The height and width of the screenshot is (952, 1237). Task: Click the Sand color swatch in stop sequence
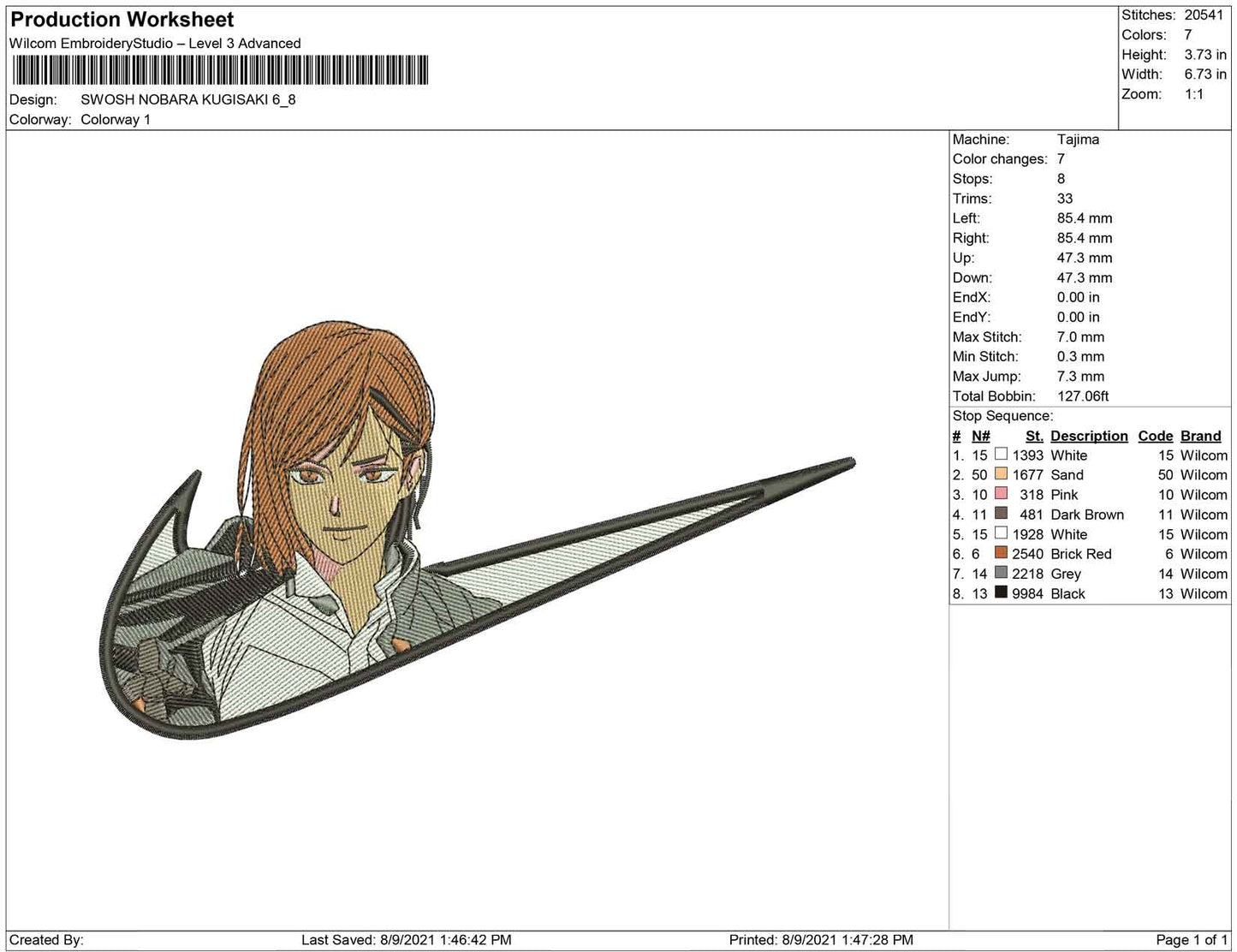(x=1001, y=475)
